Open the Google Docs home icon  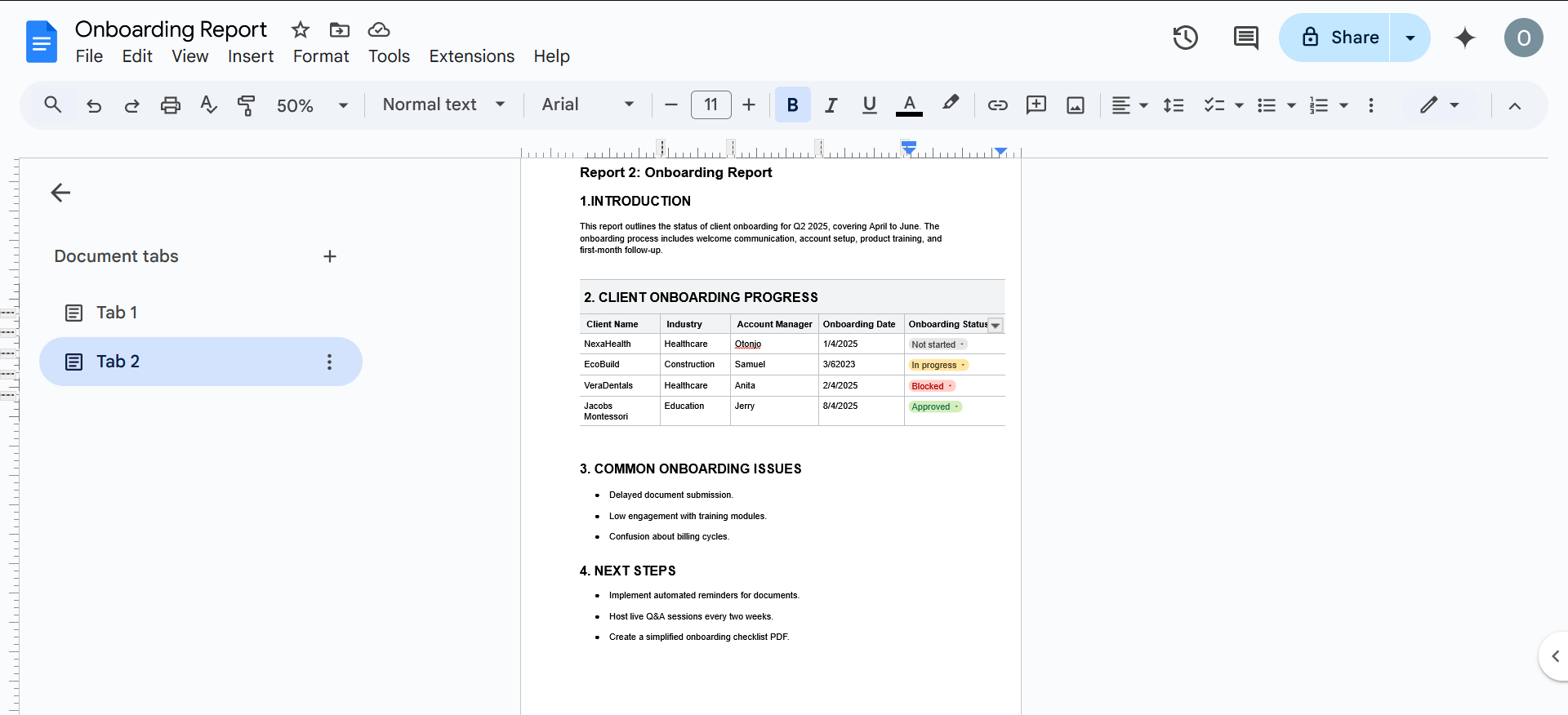pos(42,42)
